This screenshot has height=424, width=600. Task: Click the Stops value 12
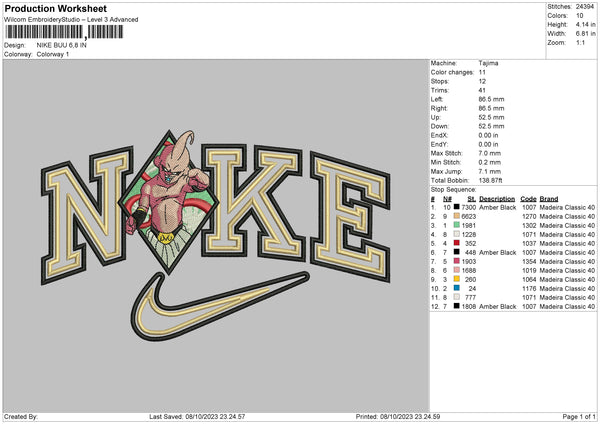[x=482, y=81]
